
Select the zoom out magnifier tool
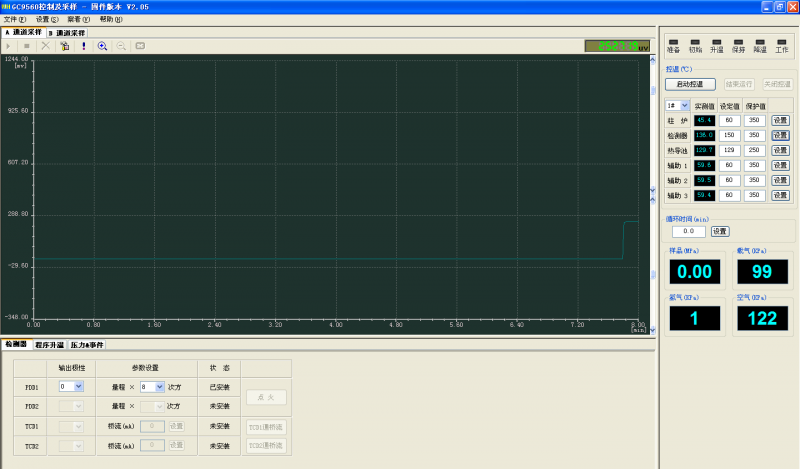coord(121,46)
